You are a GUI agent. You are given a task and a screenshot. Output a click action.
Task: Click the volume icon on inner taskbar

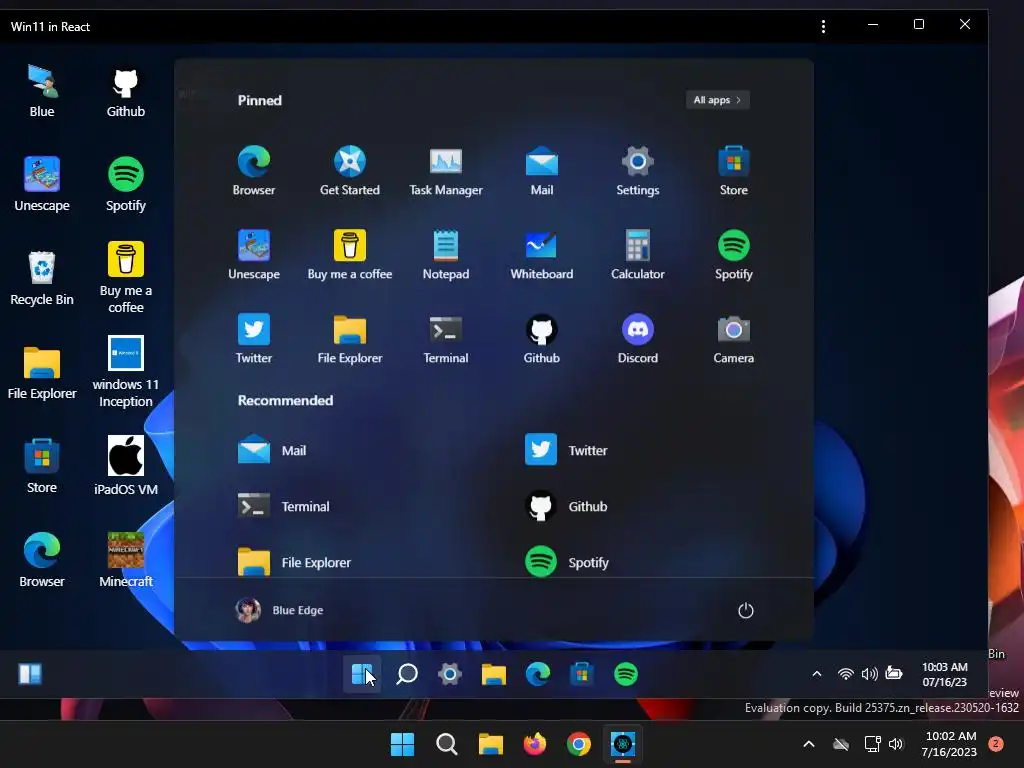869,674
